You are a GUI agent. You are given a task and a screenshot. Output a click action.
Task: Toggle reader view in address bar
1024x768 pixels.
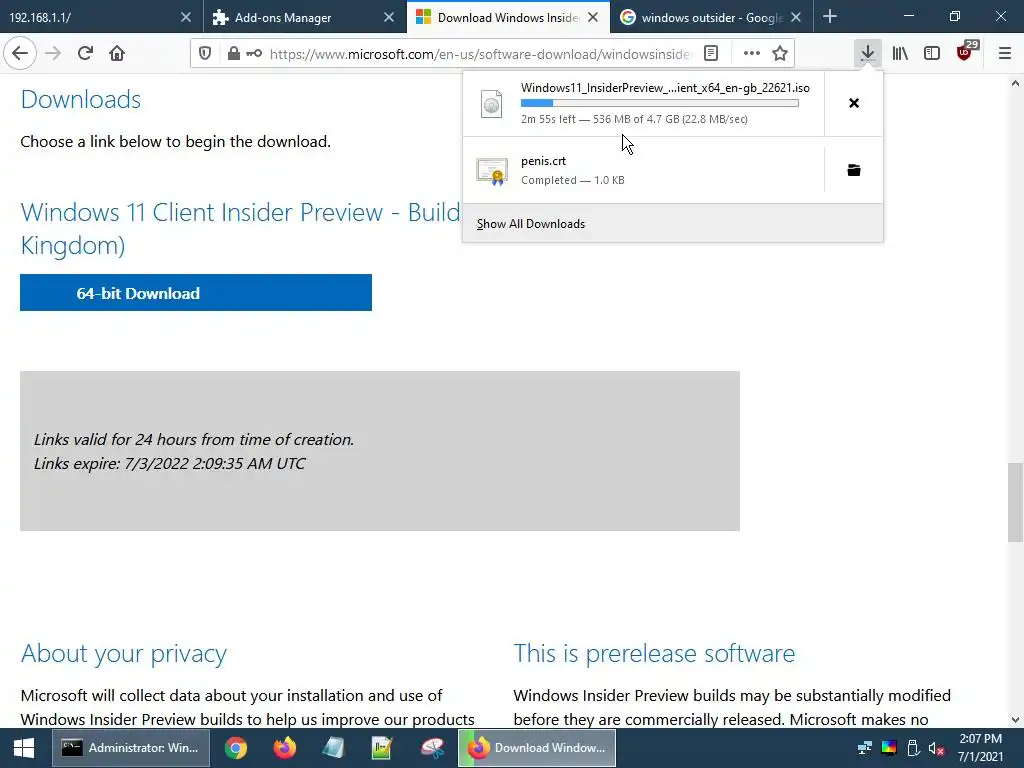coord(711,54)
